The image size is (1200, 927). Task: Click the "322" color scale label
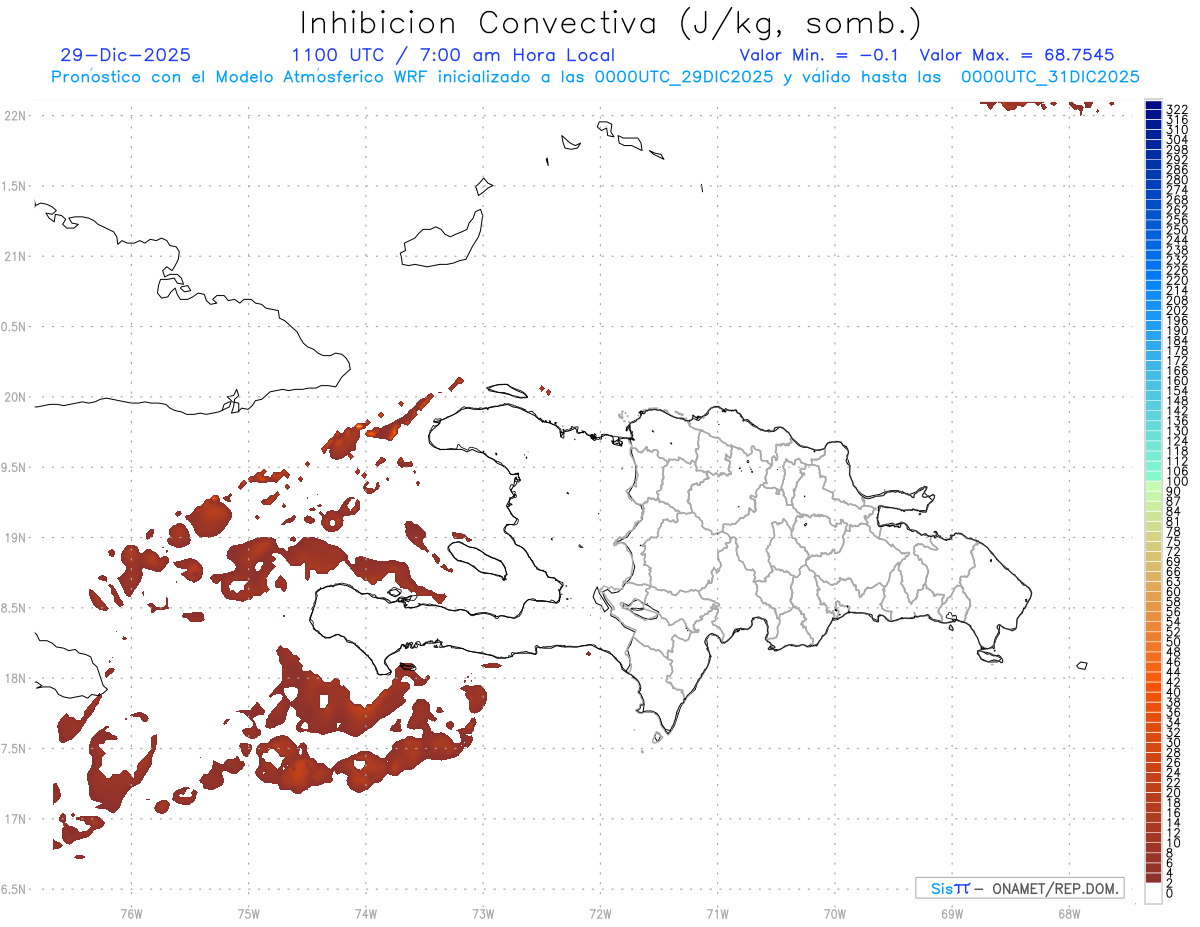click(1177, 109)
